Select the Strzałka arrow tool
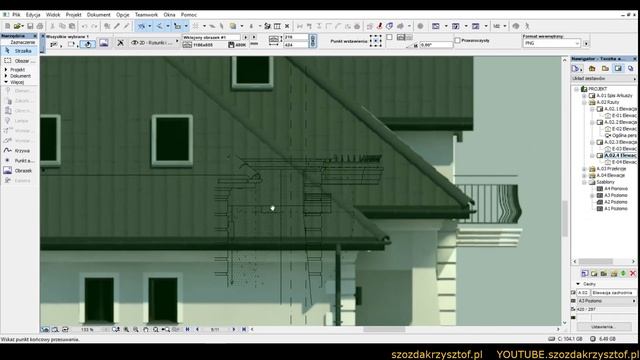640x360 pixels. (x=19, y=51)
